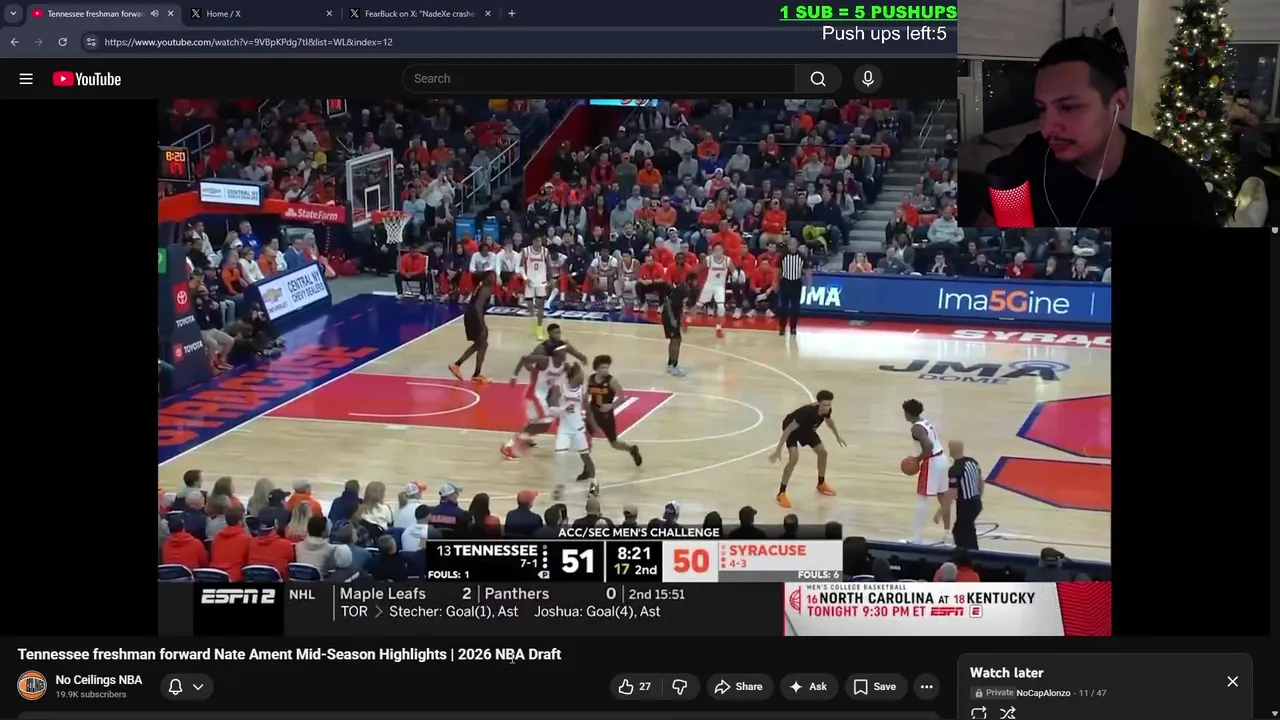This screenshot has width=1280, height=720.
Task: Pause video by clicking the player
Action: [634, 367]
